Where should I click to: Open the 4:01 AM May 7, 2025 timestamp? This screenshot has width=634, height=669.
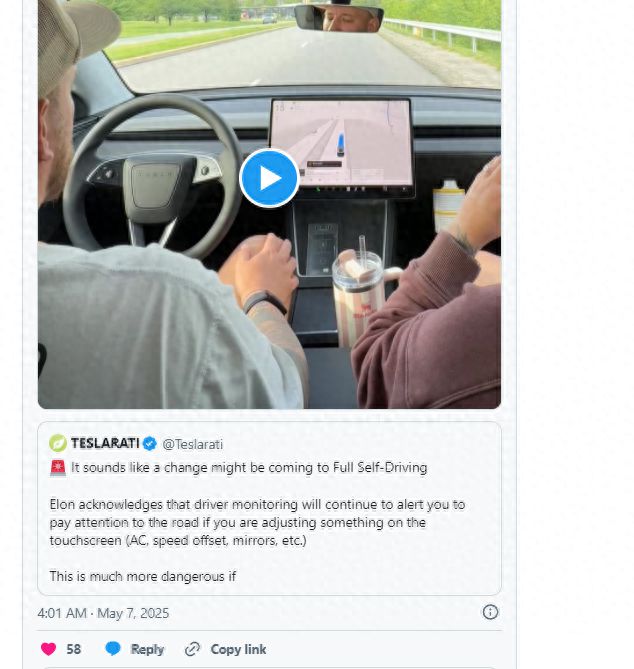pos(103,613)
